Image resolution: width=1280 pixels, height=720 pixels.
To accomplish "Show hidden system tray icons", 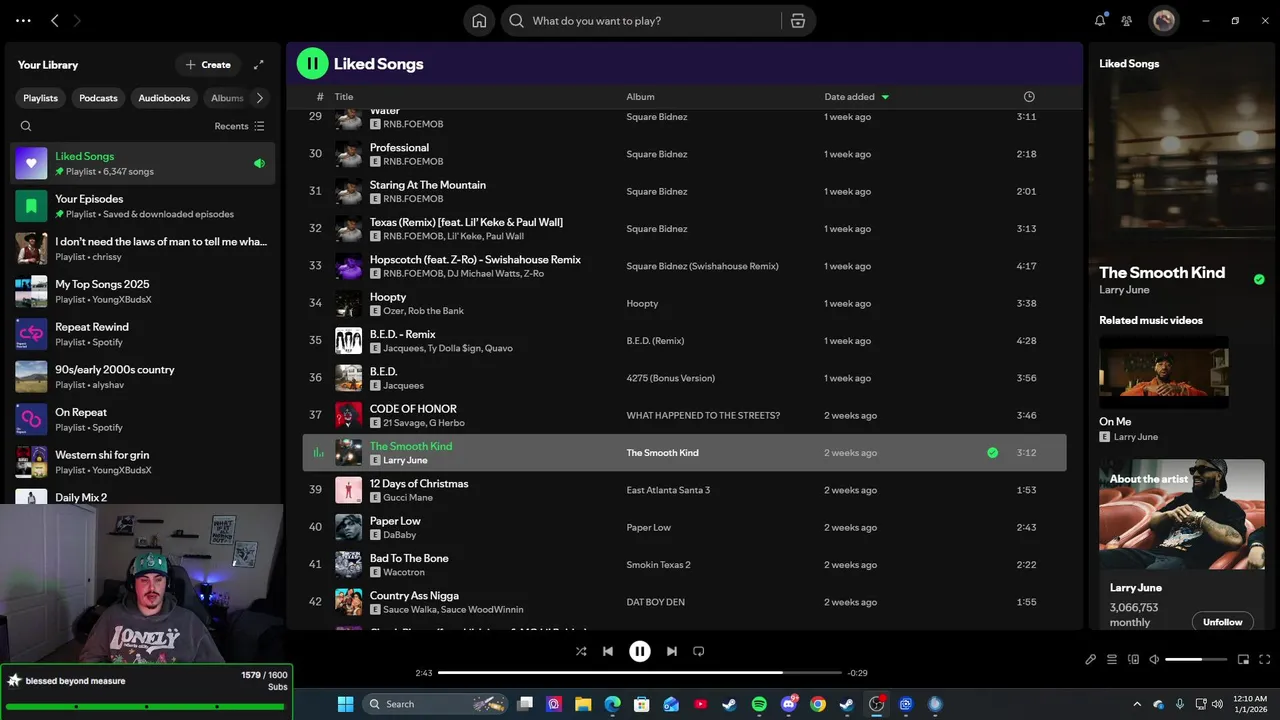I will coord(1136,704).
